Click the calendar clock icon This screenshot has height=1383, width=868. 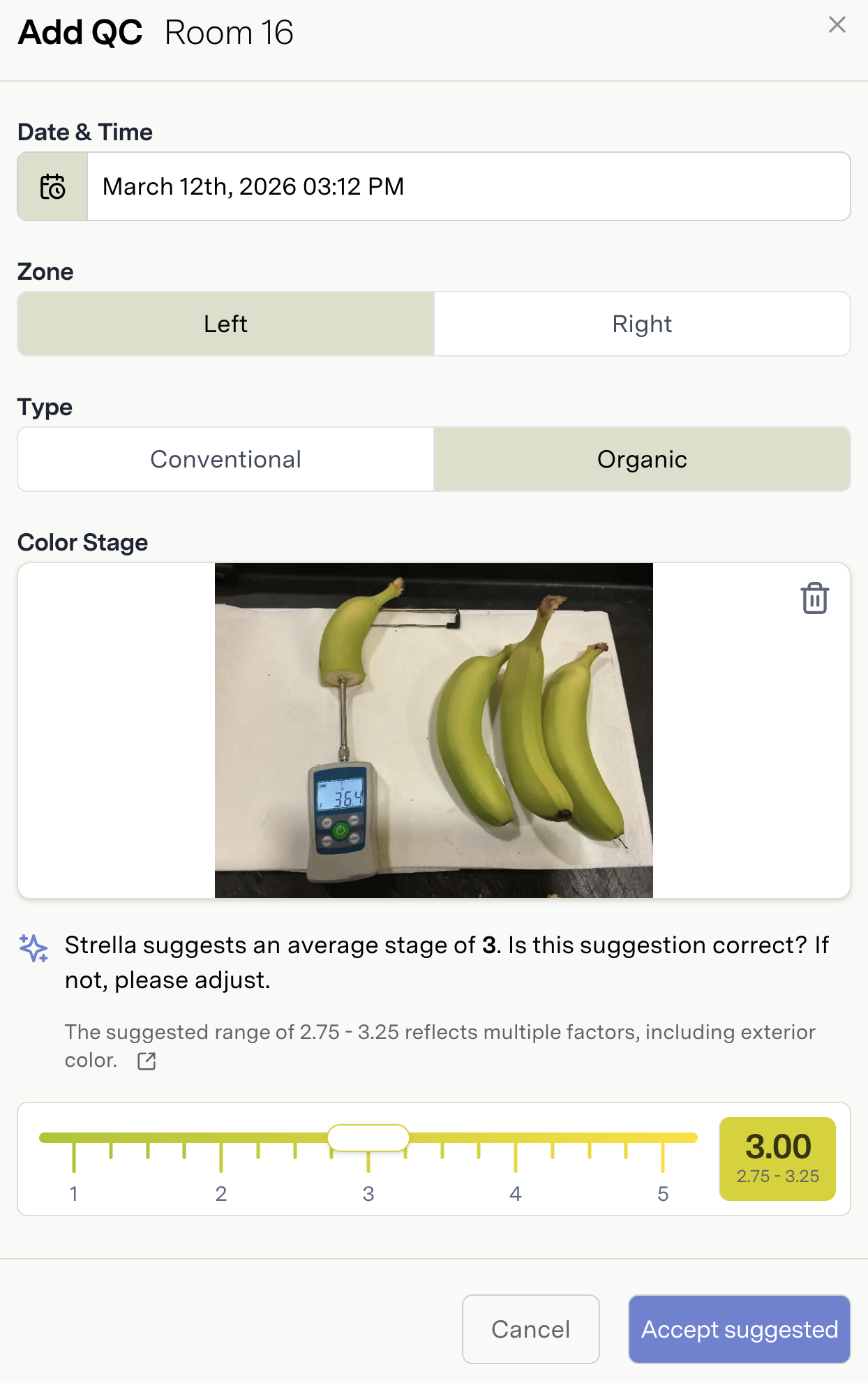click(52, 187)
